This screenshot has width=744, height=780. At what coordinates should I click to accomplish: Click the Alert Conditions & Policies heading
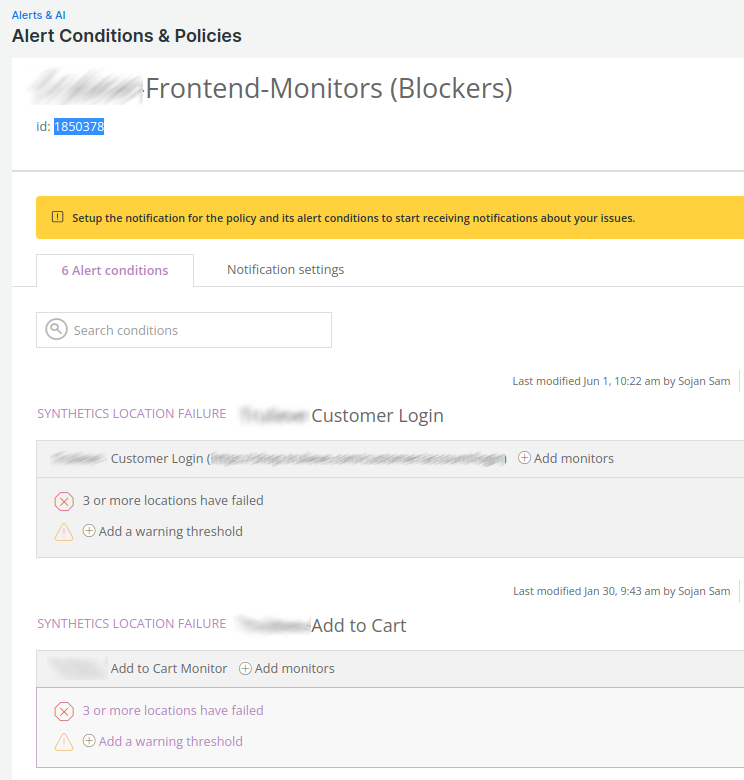point(127,36)
